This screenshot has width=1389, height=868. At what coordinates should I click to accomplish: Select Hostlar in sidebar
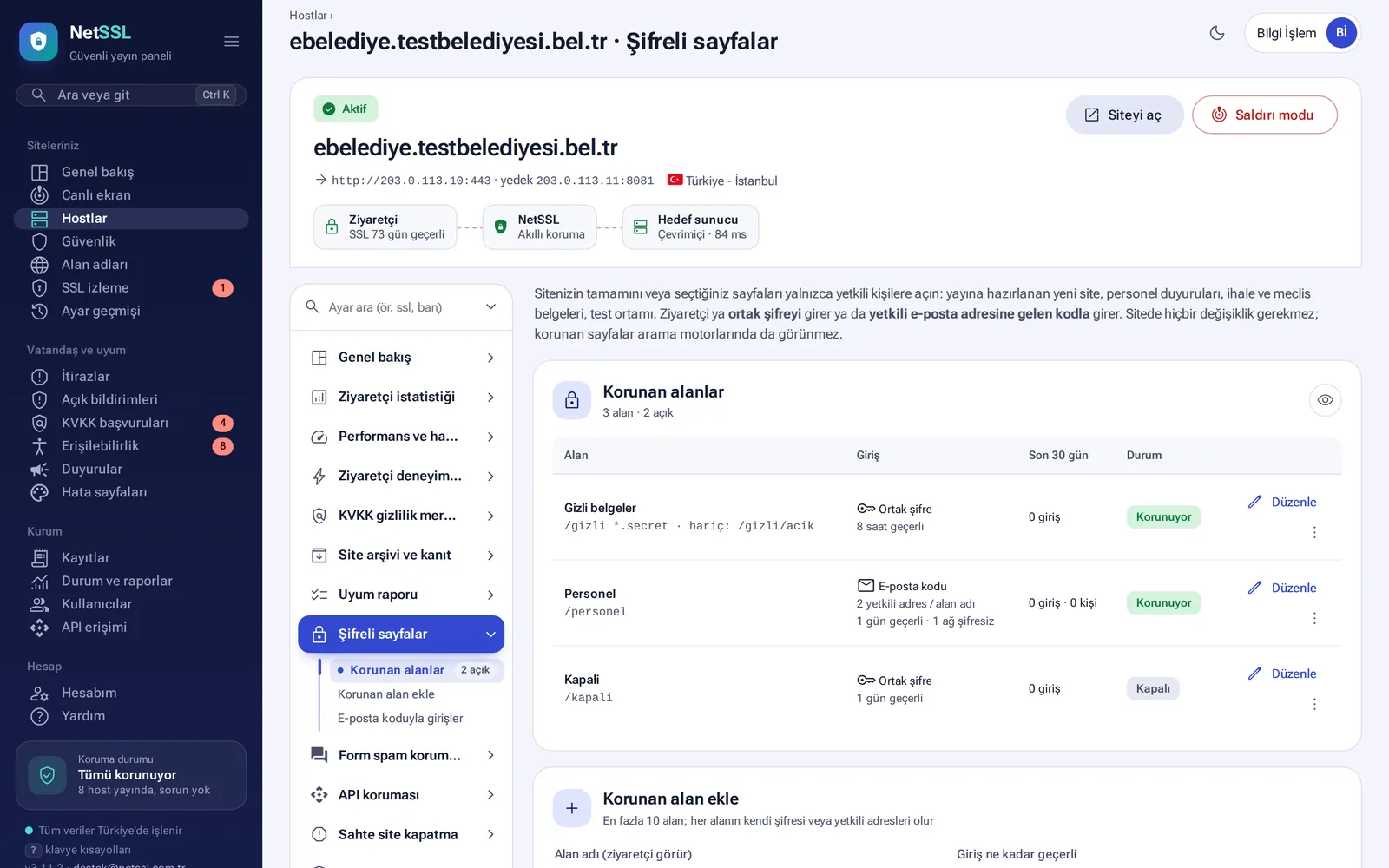131,219
